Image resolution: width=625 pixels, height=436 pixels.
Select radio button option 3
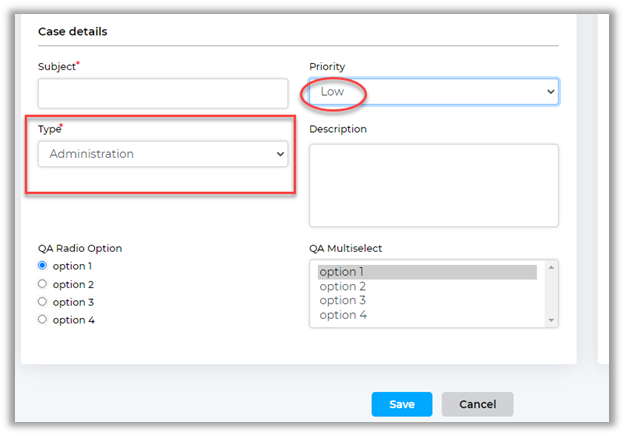point(42,302)
